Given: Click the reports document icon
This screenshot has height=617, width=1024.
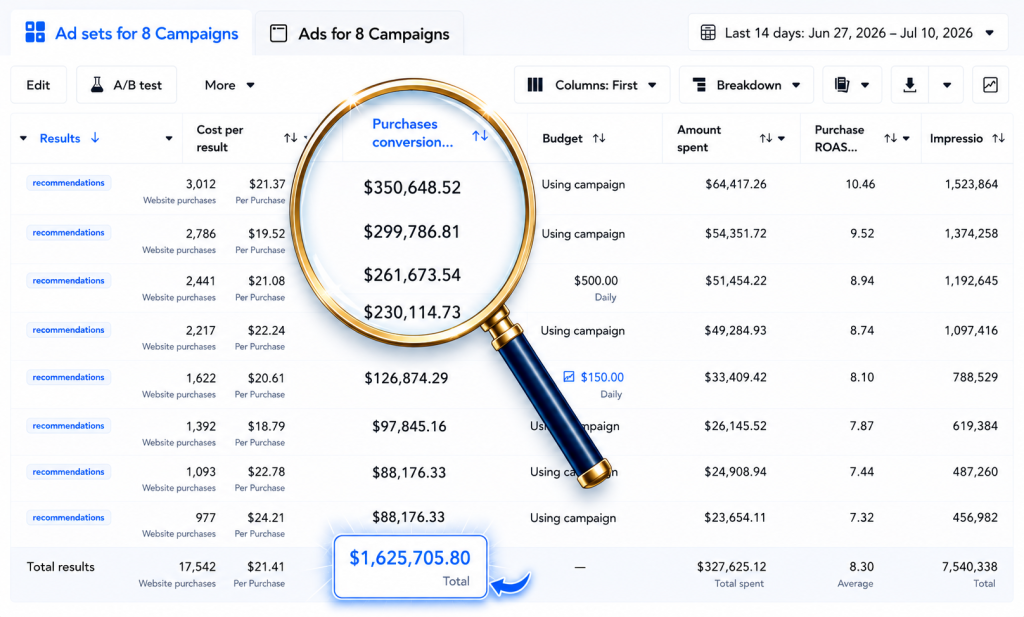Looking at the screenshot, I should [x=842, y=85].
